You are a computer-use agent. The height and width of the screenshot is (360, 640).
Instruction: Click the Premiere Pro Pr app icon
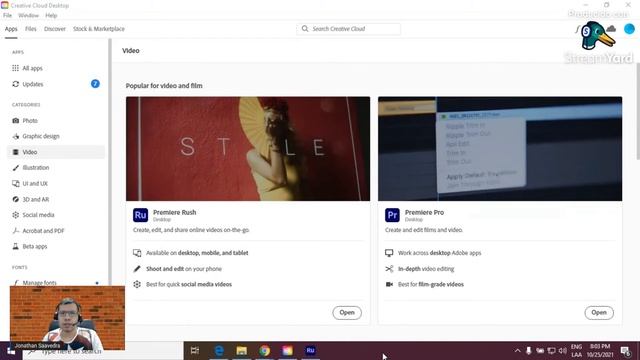(x=392, y=215)
